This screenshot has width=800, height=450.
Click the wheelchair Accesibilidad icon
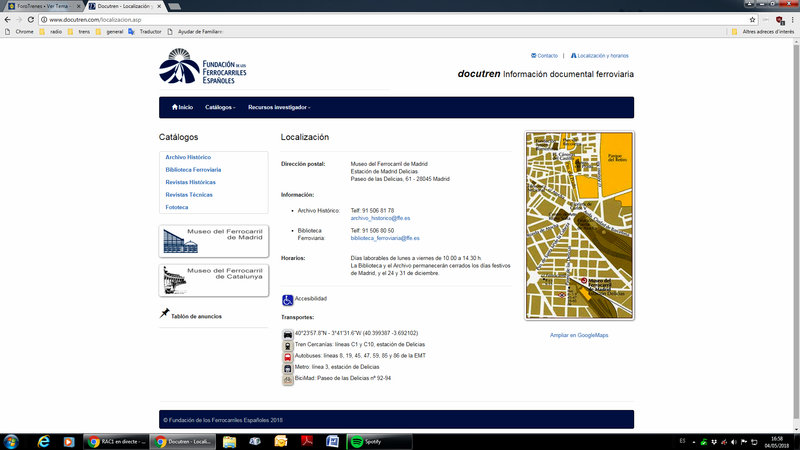287,300
